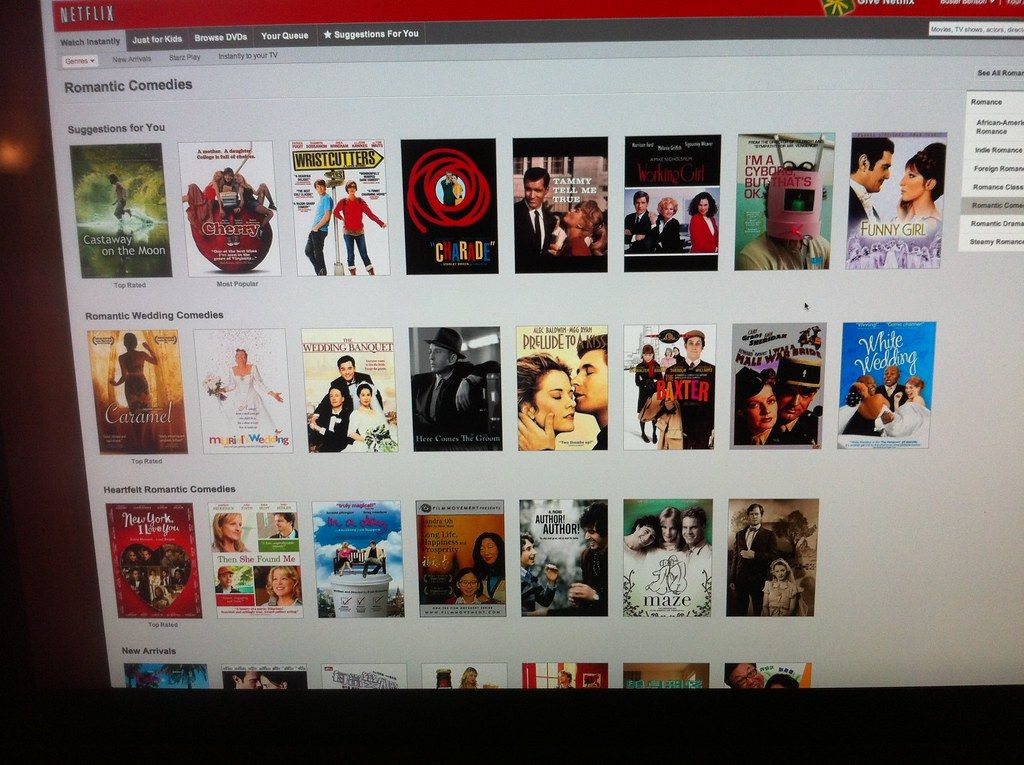This screenshot has height=765, width=1024.
Task: Click the Suggestions for You row heading
Action: (116, 128)
